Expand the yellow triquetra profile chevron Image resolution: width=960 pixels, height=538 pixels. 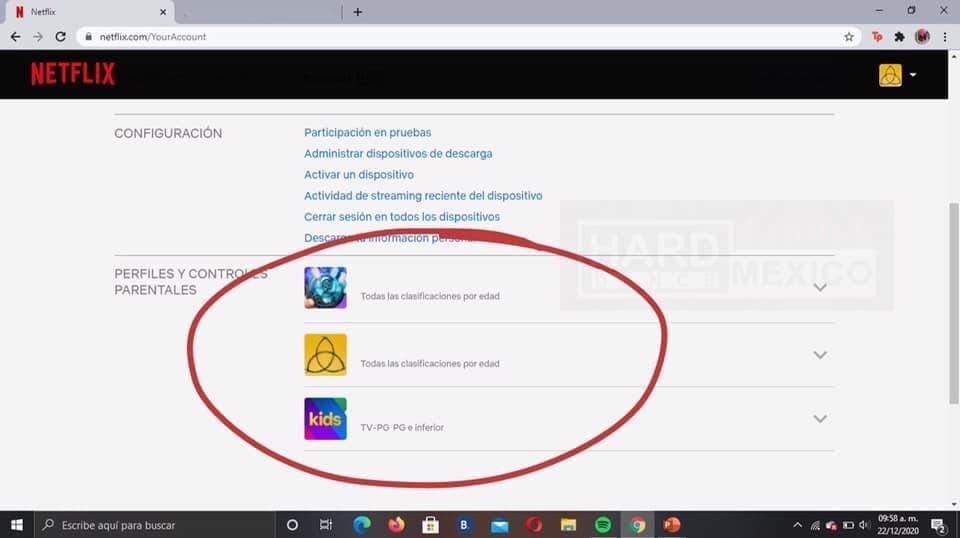coord(820,355)
